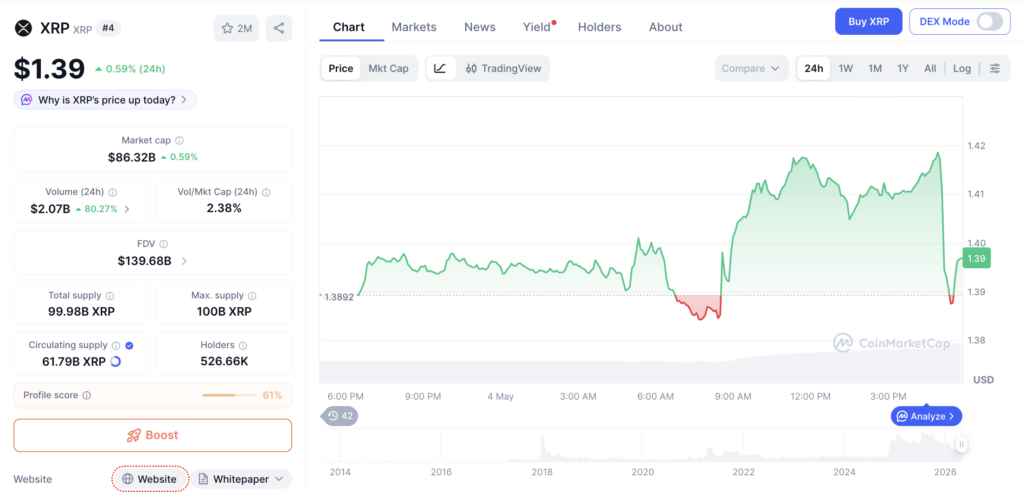
Task: Click the verified badge next to Circulating supply
Action: click(129, 345)
